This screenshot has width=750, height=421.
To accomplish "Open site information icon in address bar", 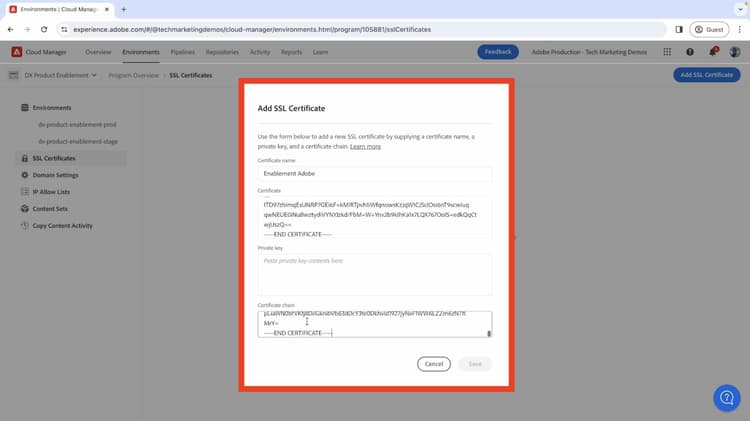I will pos(64,30).
